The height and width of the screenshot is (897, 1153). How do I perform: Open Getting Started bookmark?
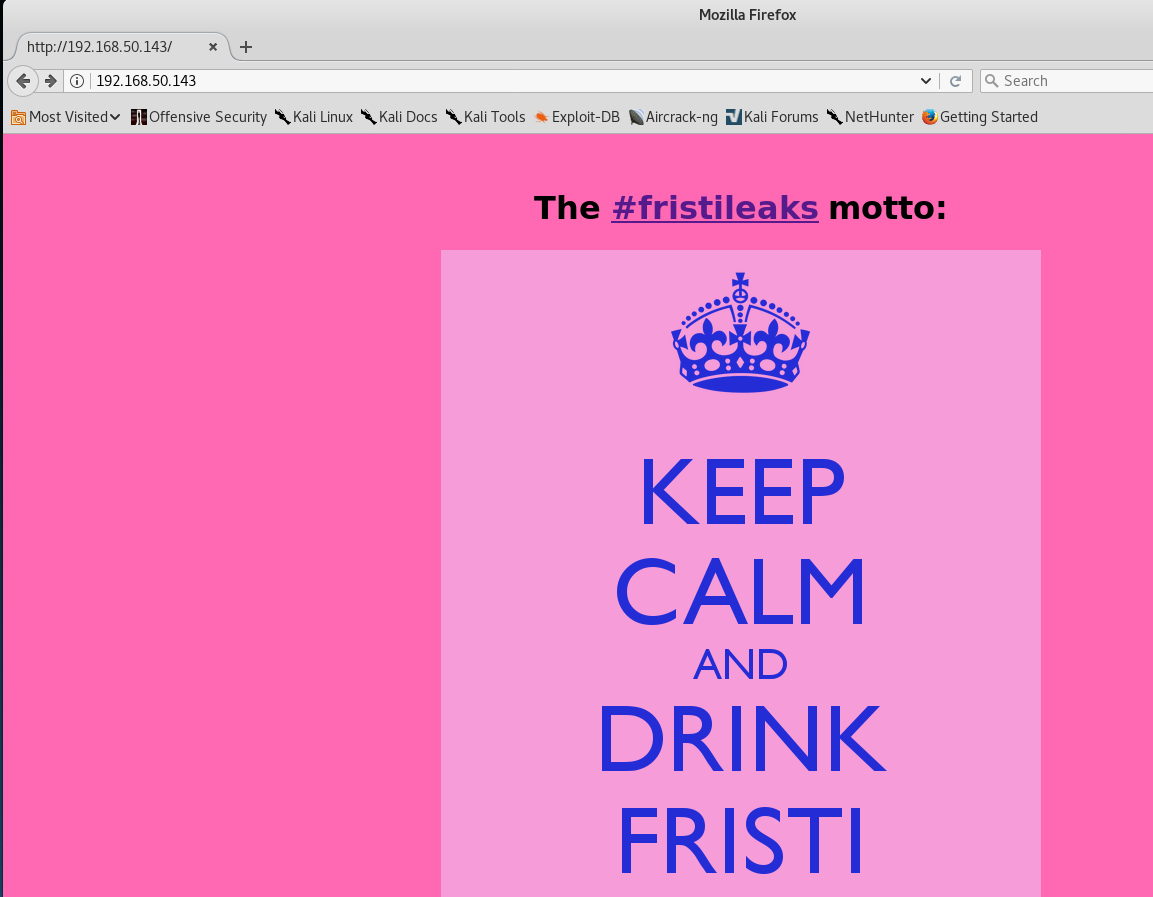[x=979, y=117]
